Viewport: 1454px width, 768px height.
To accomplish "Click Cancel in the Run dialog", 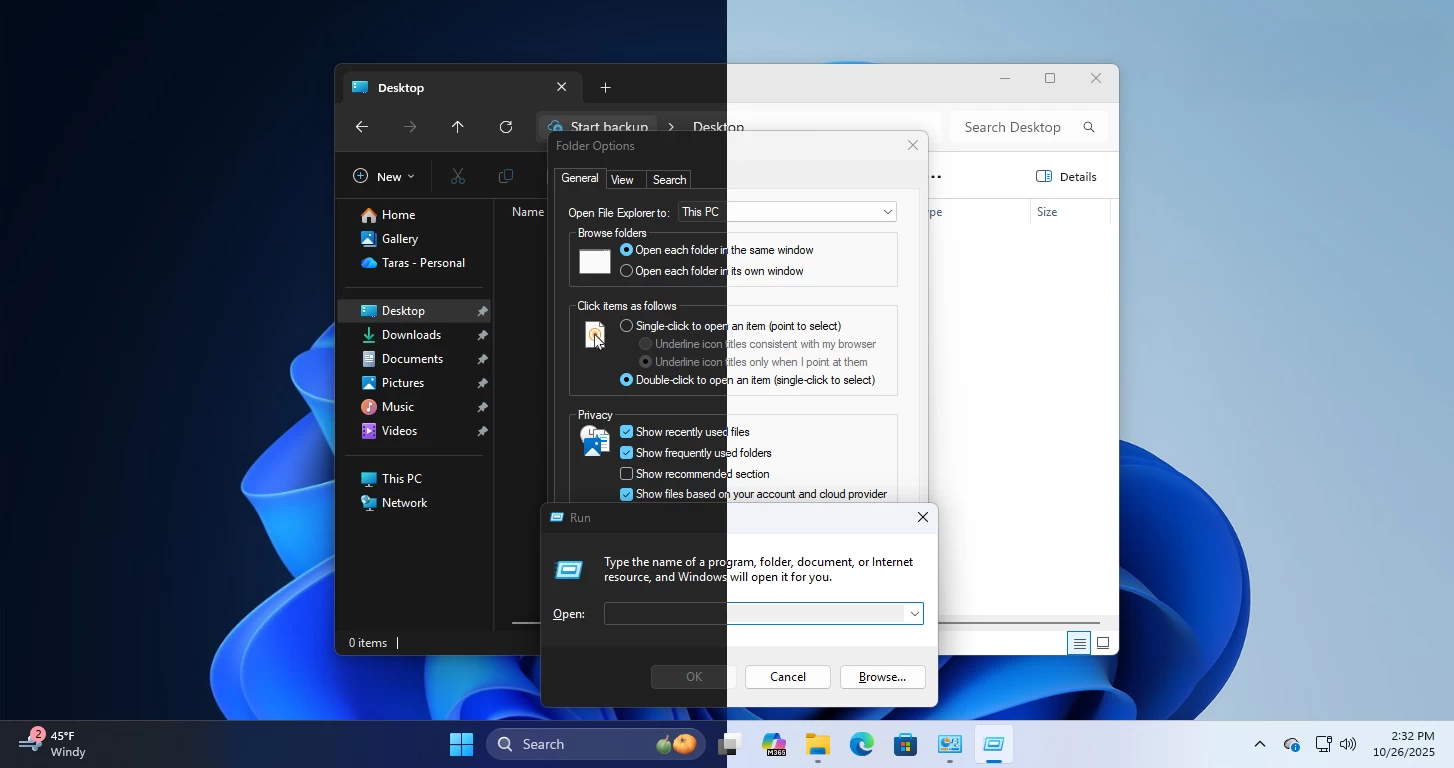I will 788,677.
